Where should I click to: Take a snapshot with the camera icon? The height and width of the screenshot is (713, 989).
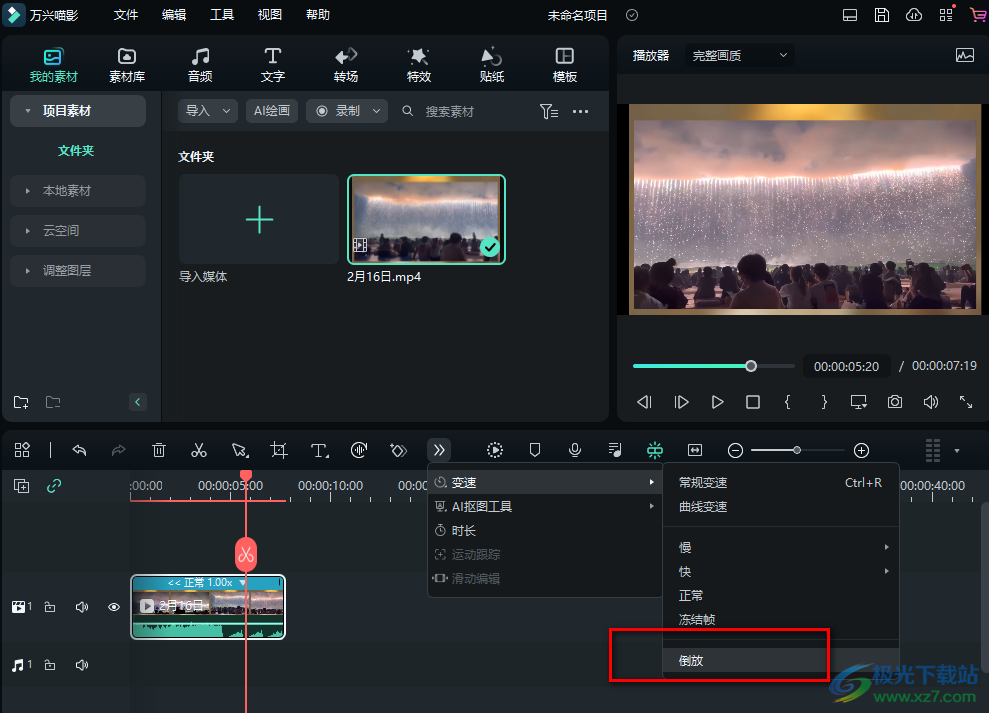coord(895,402)
